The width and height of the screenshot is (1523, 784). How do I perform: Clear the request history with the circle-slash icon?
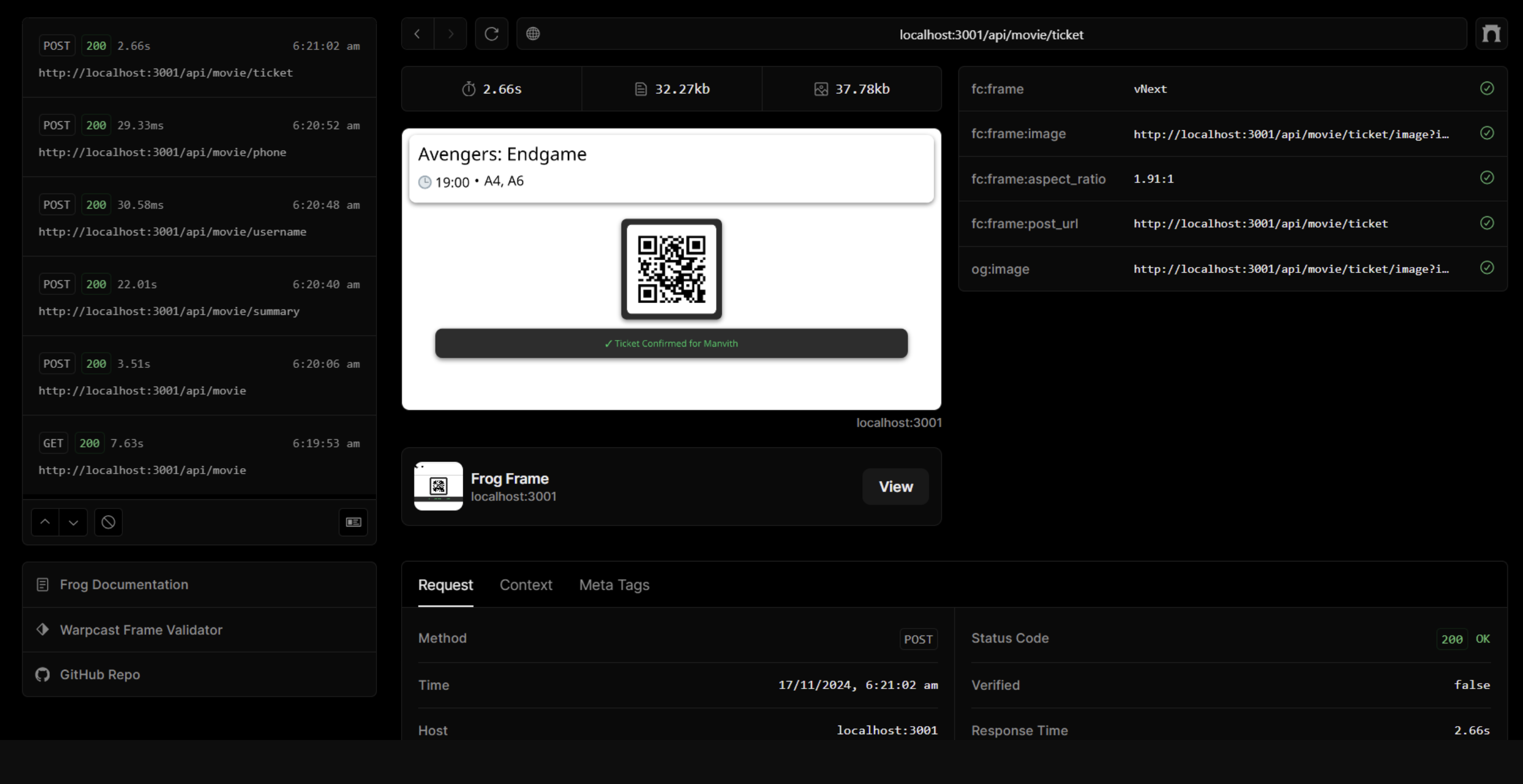108,522
